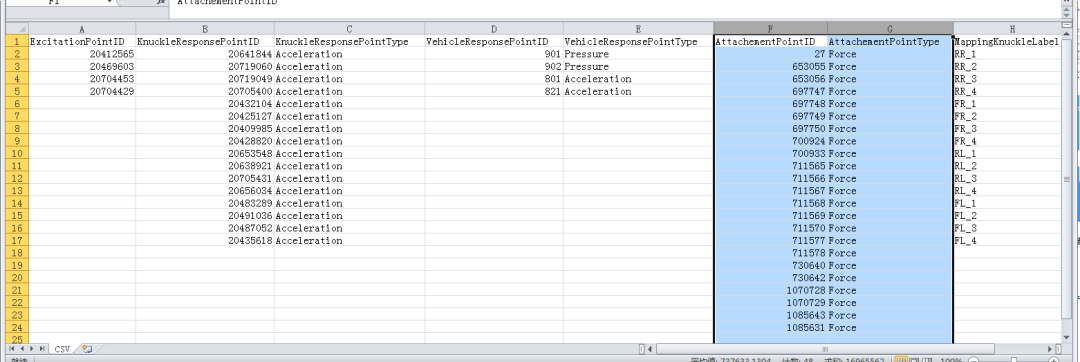Switch to Page Layout view icon
This screenshot has width=1080, height=362.
[915, 359]
